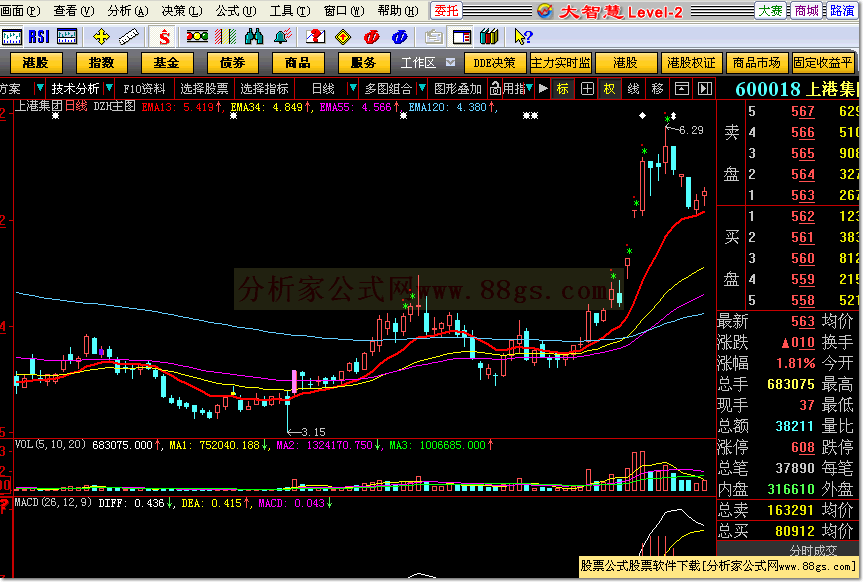
Task: Click the padlock icon beside 用指
Action: tap(495, 88)
